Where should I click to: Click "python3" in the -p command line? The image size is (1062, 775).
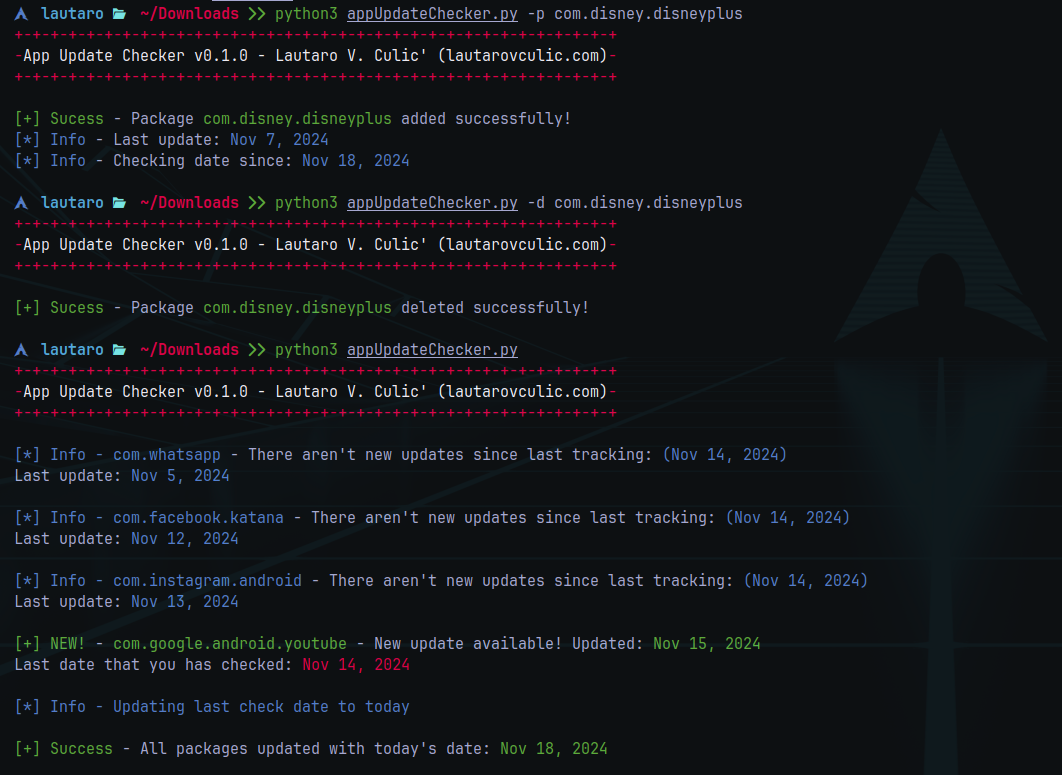point(306,14)
